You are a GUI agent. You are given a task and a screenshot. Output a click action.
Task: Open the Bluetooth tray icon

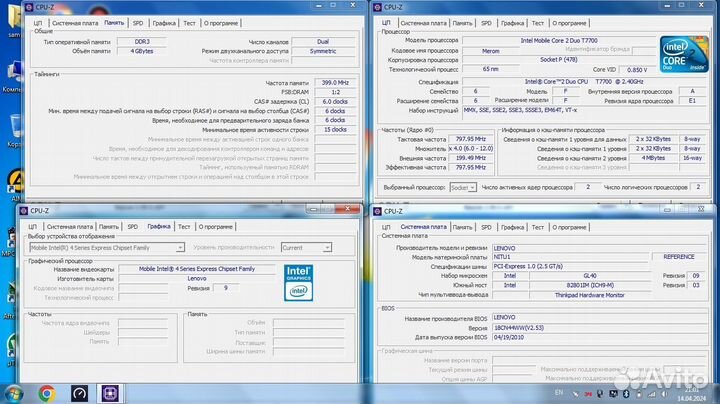[626, 394]
